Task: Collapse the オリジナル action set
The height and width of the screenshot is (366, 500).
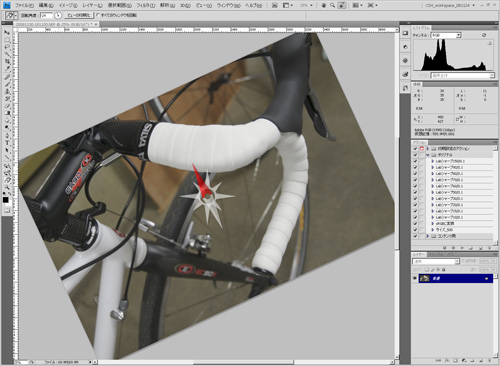Action: pos(428,155)
